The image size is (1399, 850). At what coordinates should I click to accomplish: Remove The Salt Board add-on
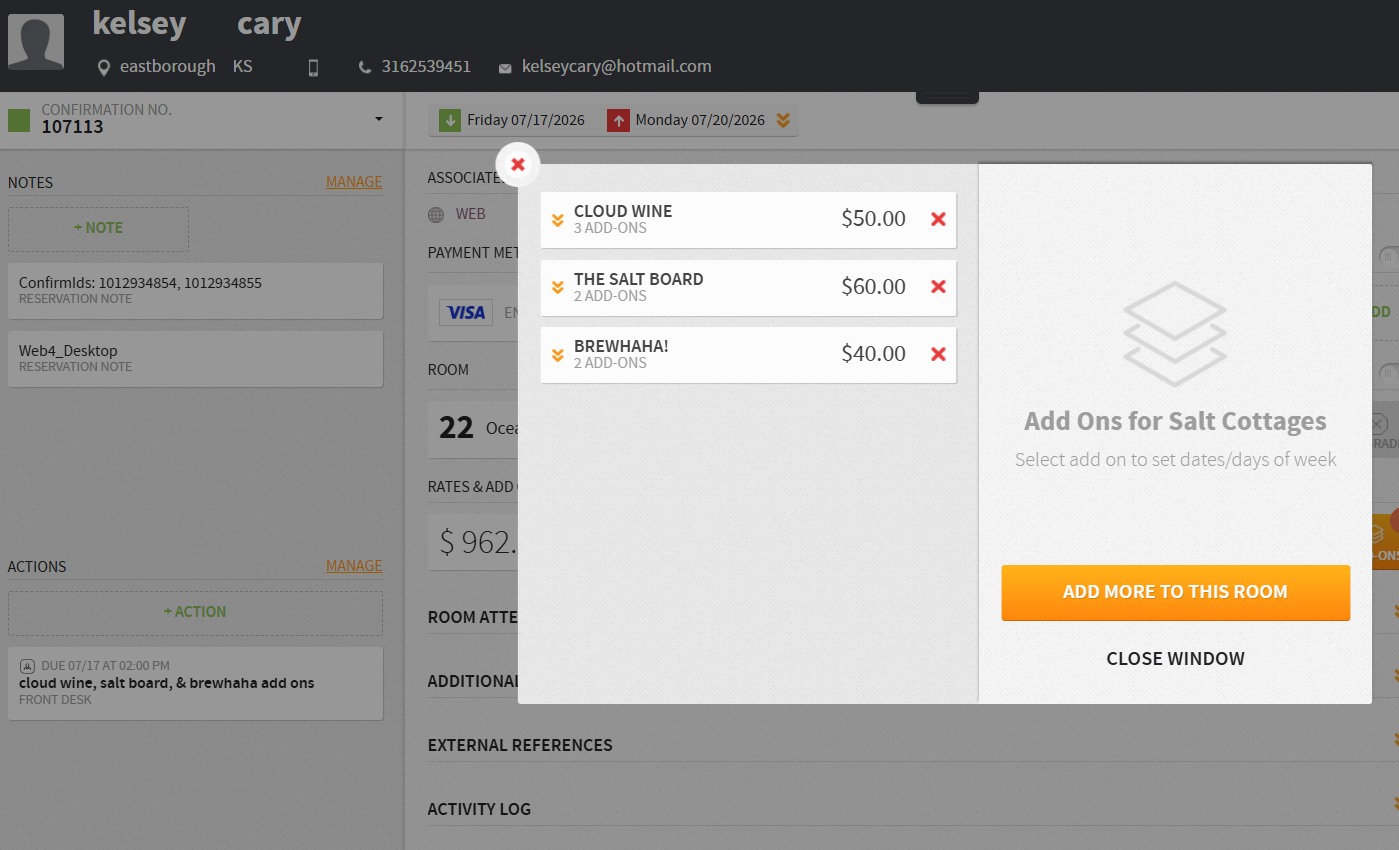click(x=938, y=286)
